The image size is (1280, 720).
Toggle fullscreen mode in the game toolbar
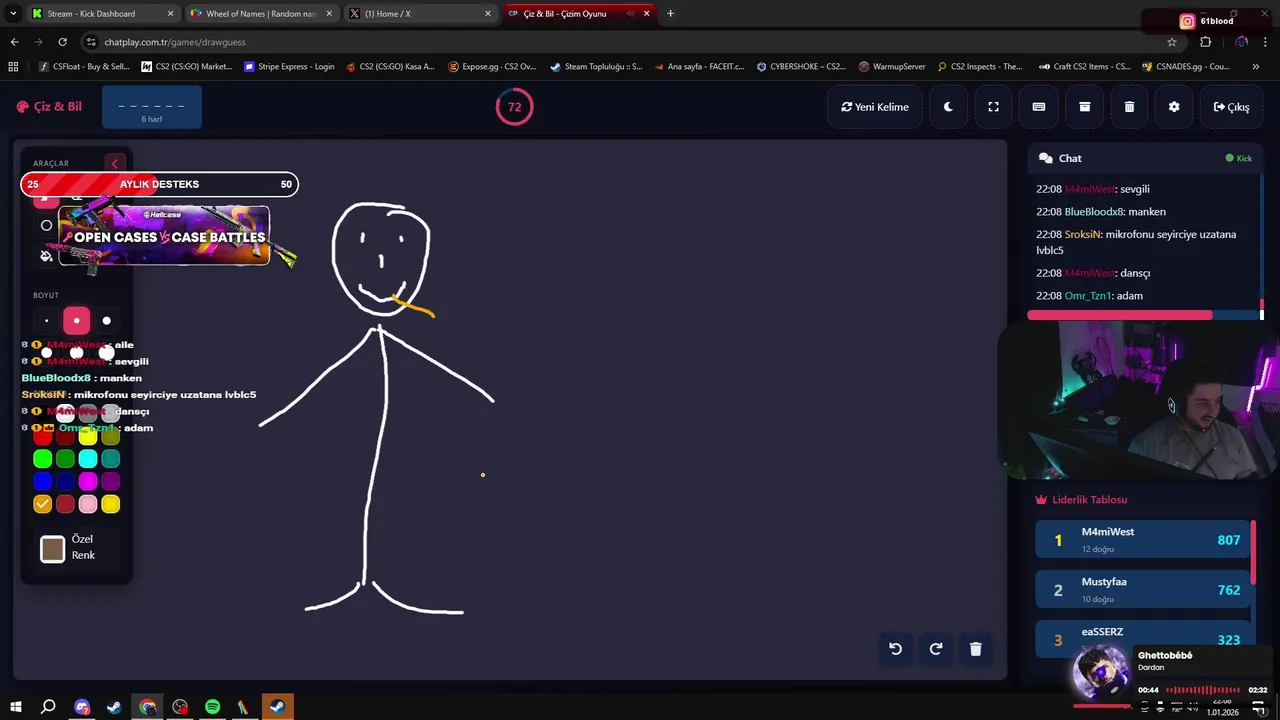pos(993,107)
